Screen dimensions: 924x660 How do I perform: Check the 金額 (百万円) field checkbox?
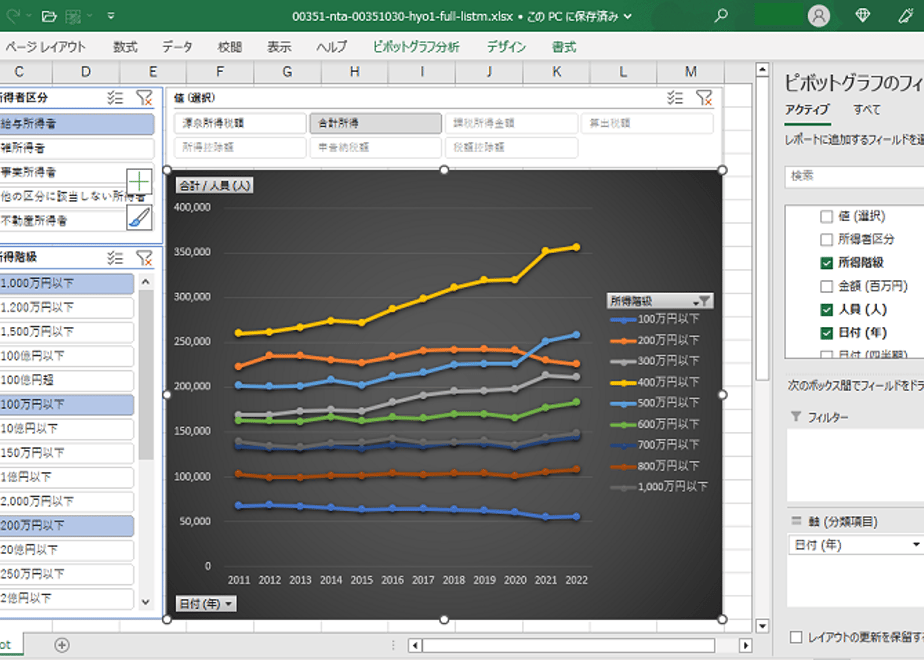pos(826,286)
